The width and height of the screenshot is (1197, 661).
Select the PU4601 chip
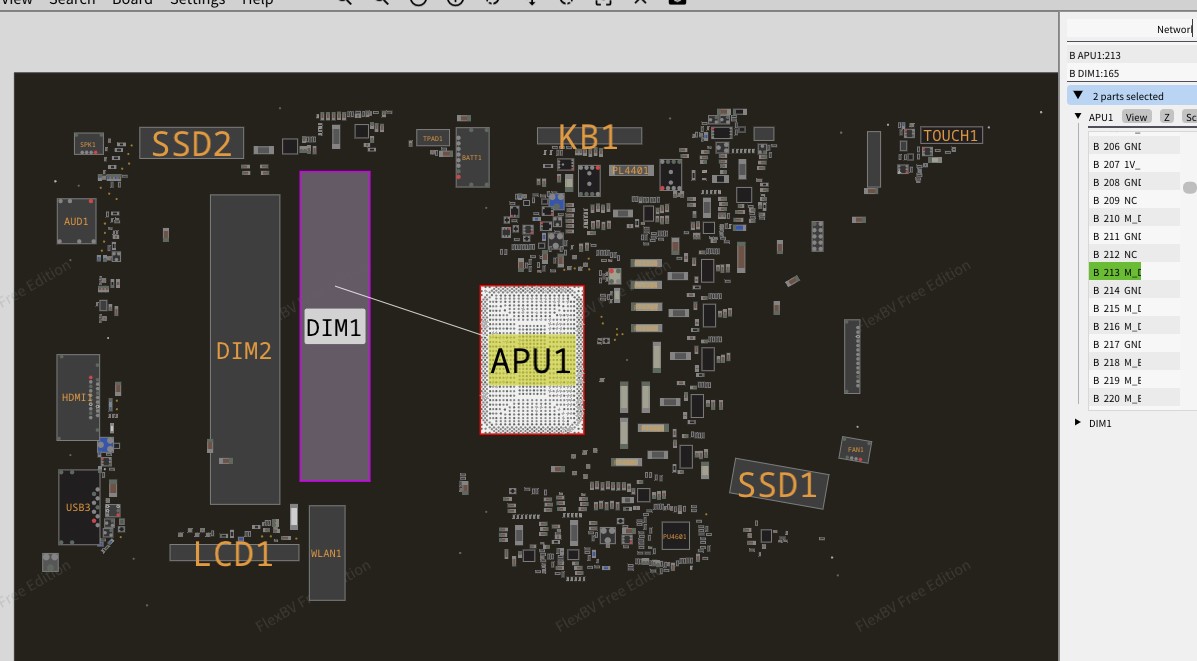coord(675,536)
